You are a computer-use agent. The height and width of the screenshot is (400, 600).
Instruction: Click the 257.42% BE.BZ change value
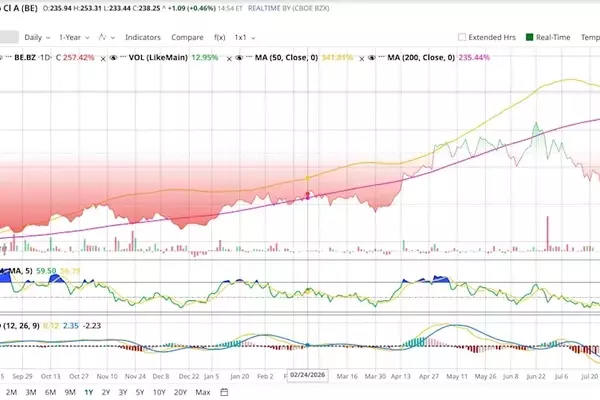[78, 58]
